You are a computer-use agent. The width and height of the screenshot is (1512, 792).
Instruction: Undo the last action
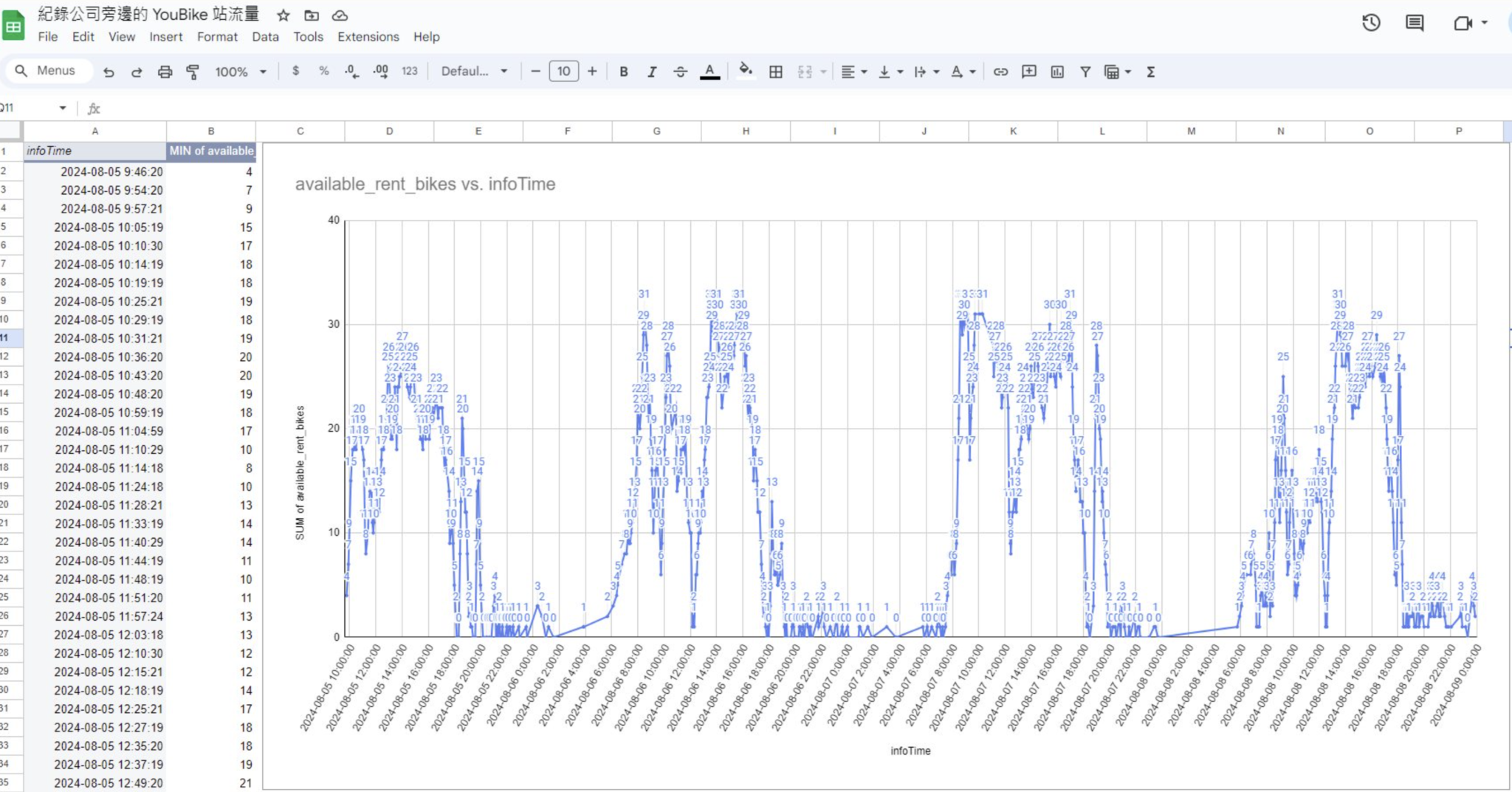pos(109,72)
